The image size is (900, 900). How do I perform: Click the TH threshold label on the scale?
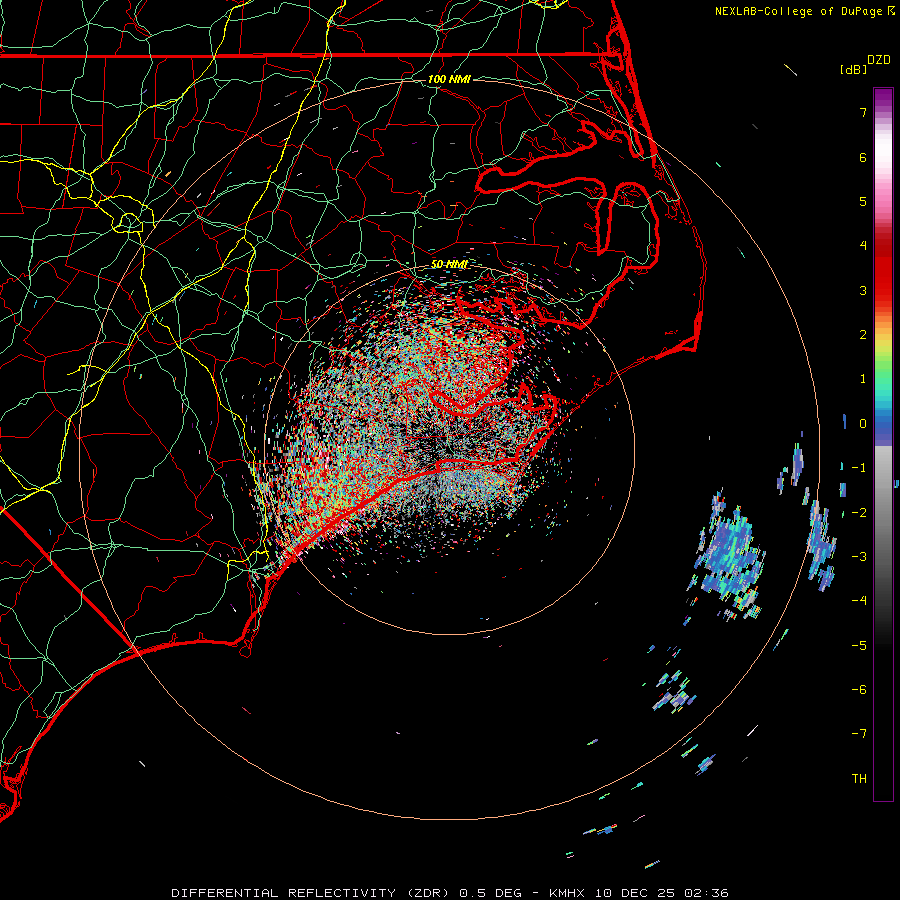859,779
